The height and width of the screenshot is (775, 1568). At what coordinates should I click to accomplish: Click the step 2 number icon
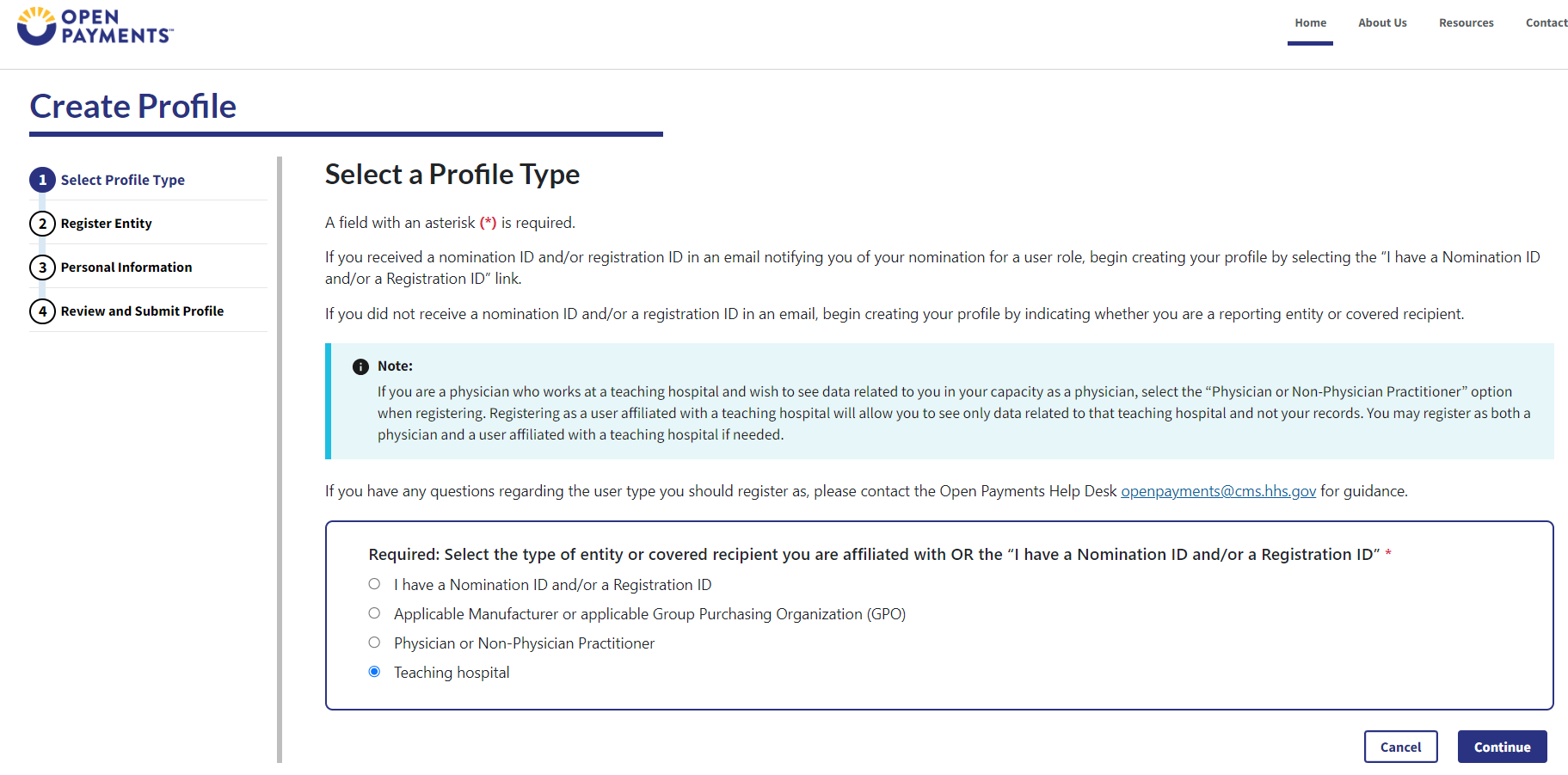click(x=42, y=224)
